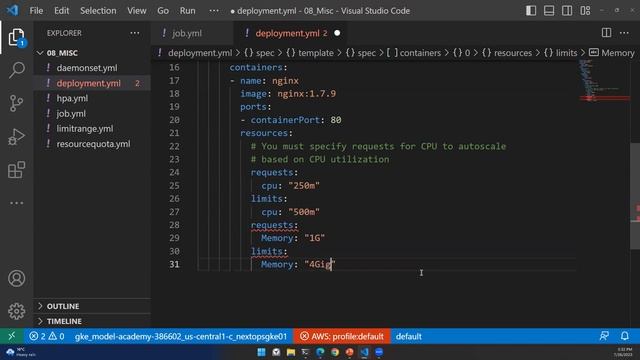Open the File menu
640x360 pixels.
point(36,11)
